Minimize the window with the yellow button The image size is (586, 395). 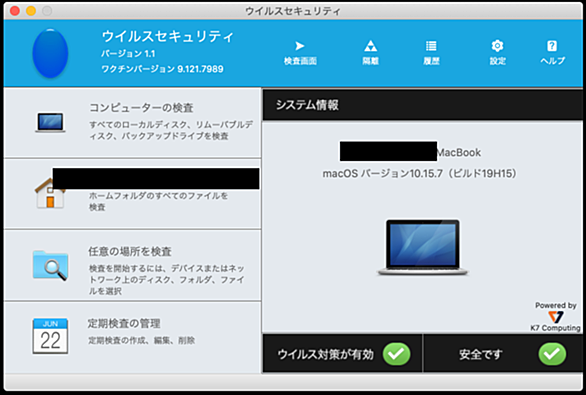point(31,11)
